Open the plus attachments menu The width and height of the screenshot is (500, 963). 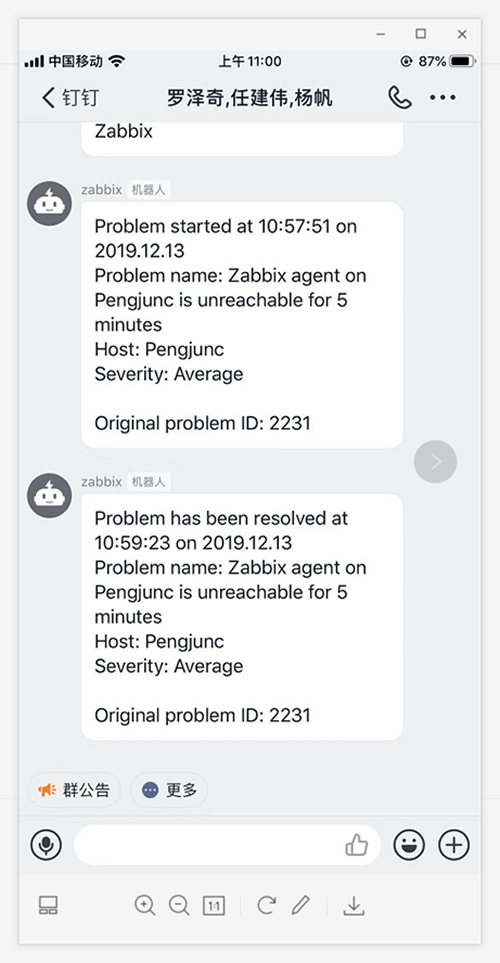tap(454, 845)
